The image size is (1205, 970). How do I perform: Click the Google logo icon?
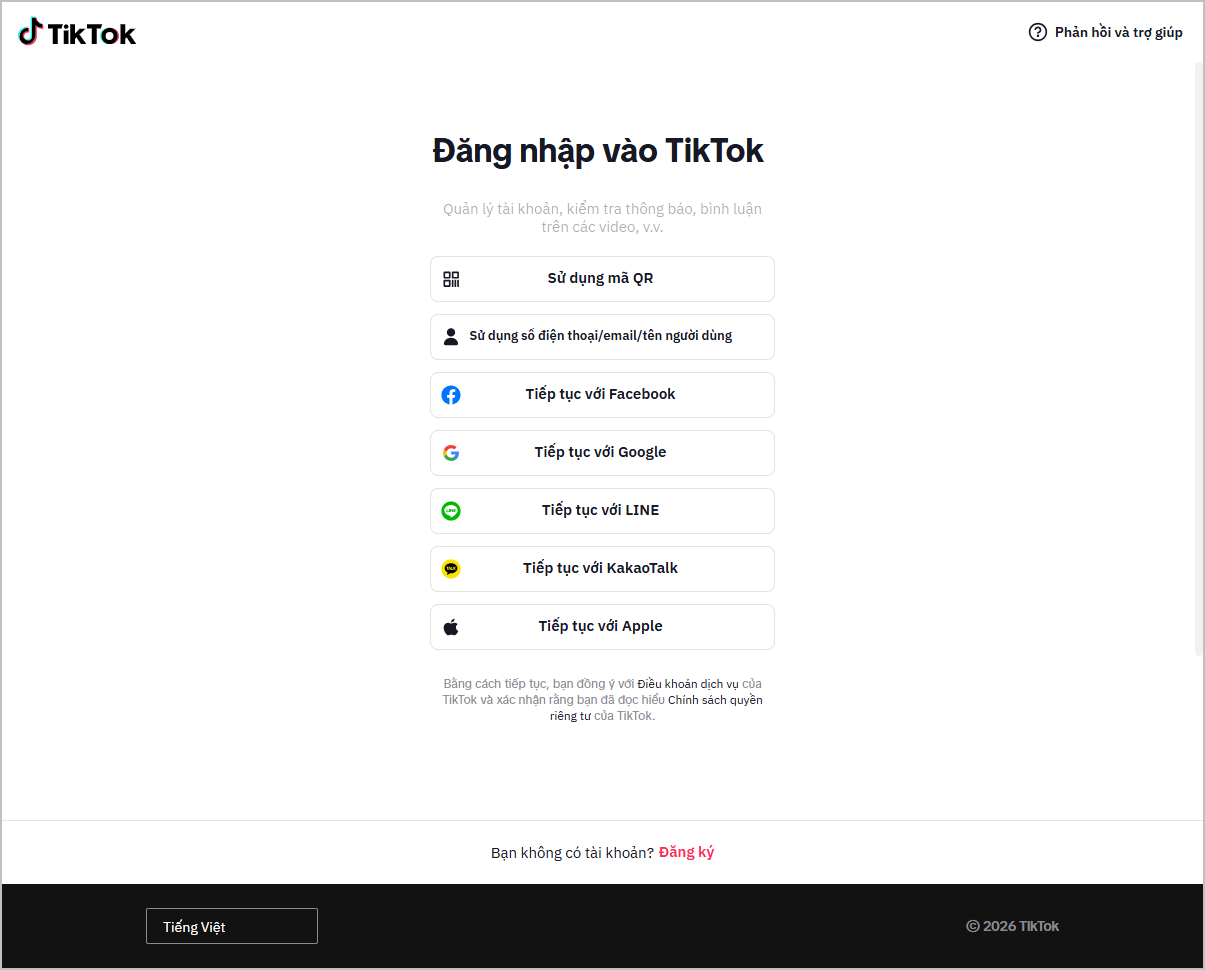pos(451,453)
